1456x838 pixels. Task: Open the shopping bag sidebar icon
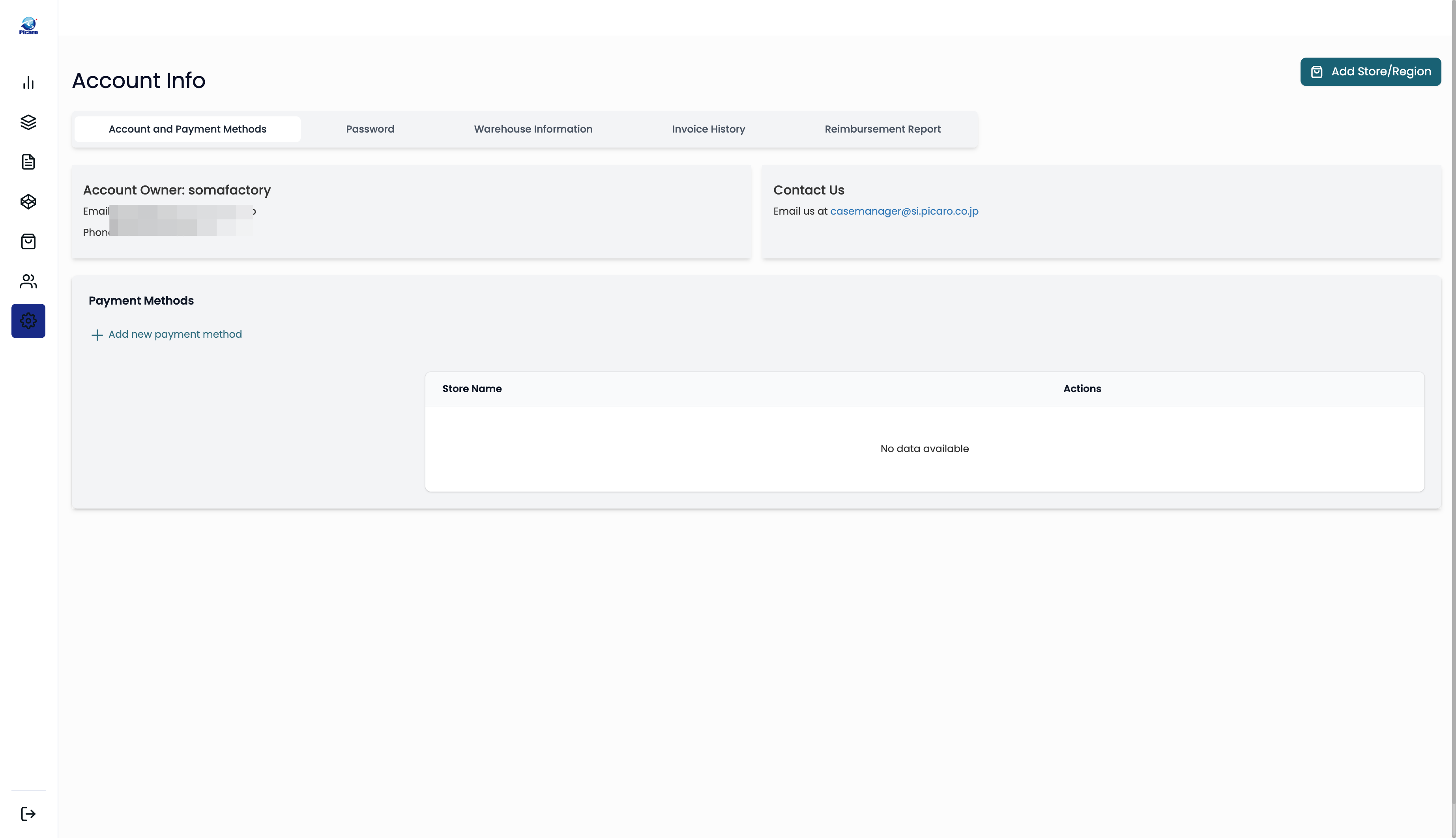[x=28, y=241]
